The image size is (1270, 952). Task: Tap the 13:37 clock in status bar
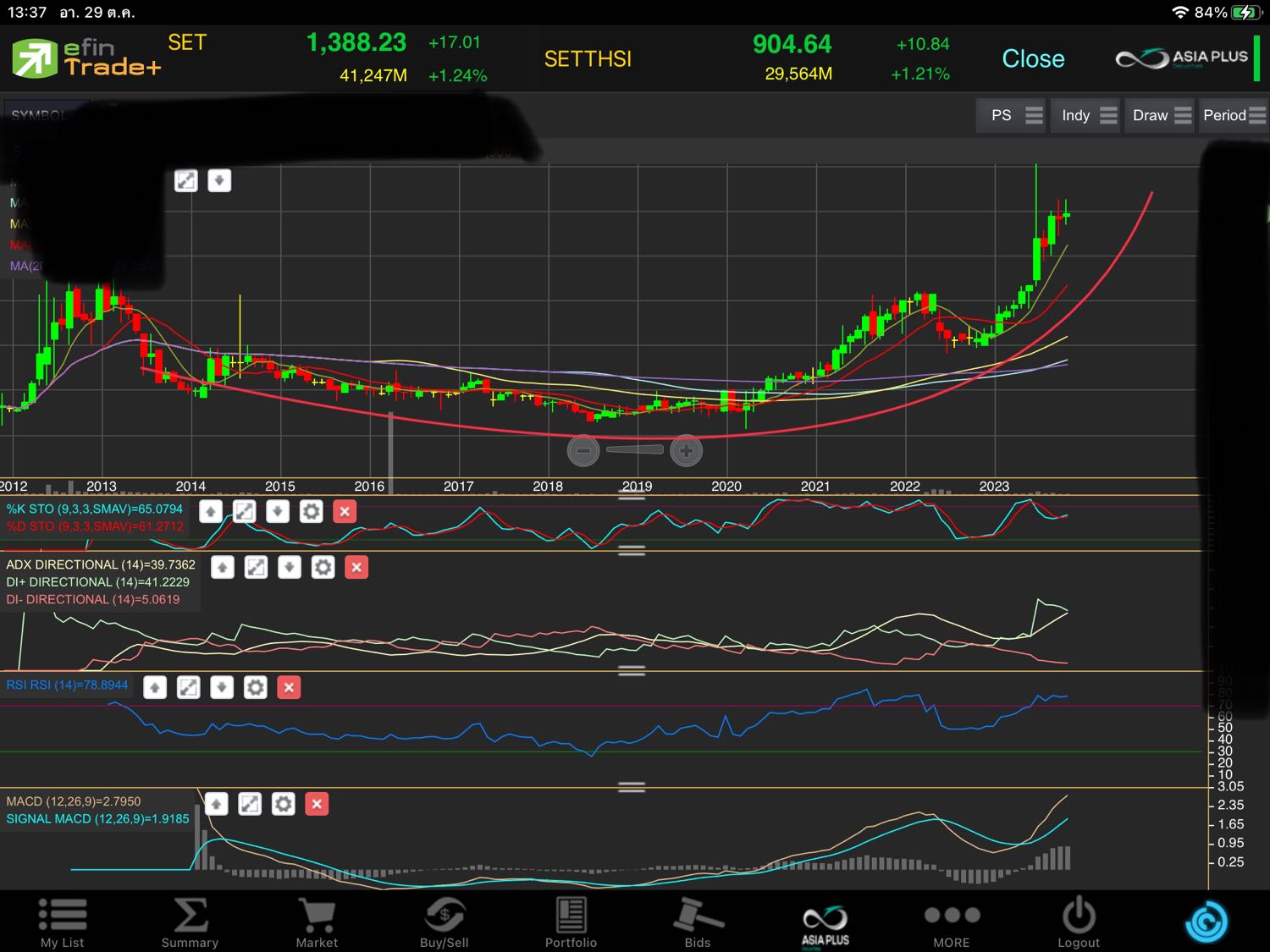[x=26, y=12]
